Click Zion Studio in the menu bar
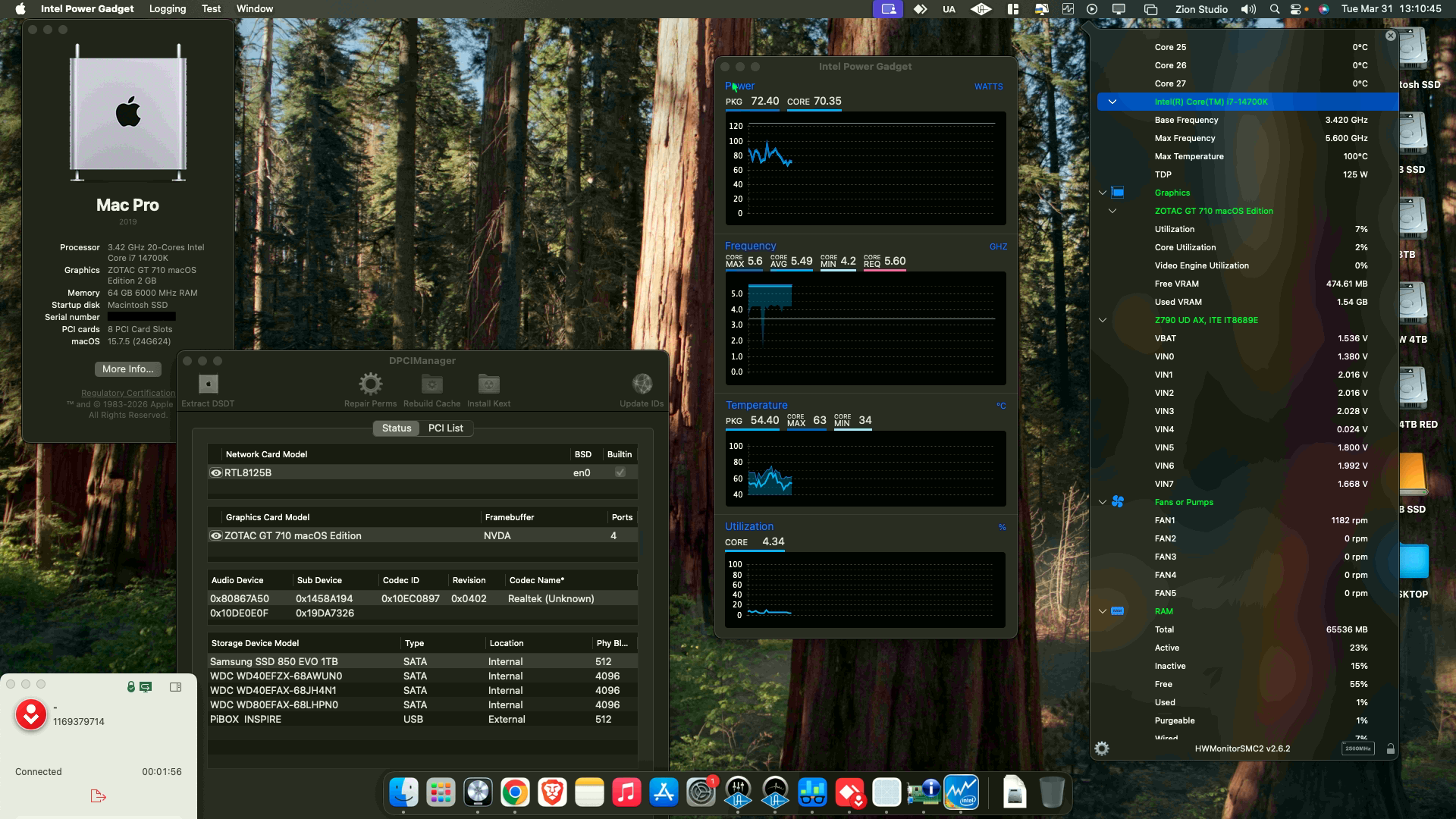1456x819 pixels. pos(1201,9)
